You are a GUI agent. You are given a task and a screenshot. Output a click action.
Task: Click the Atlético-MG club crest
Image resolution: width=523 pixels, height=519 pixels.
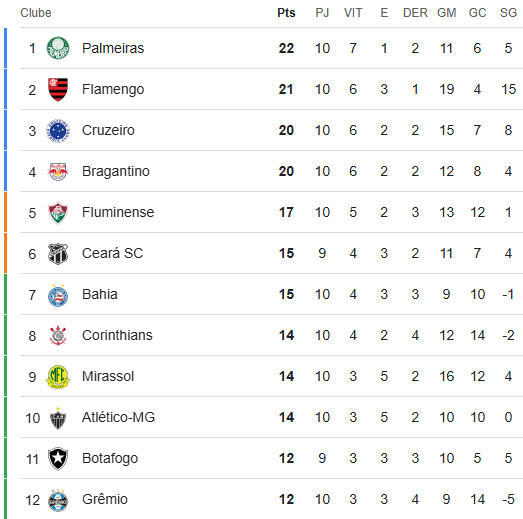(x=58, y=418)
